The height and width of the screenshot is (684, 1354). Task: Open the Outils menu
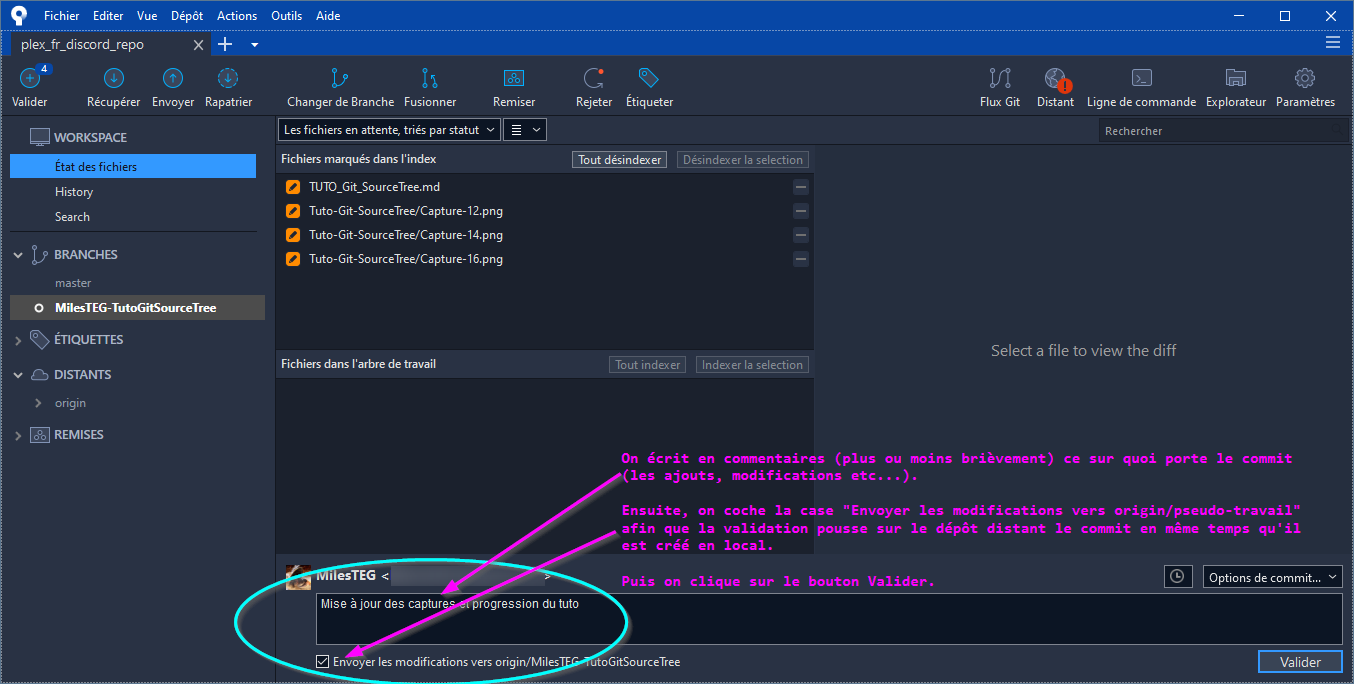[287, 16]
